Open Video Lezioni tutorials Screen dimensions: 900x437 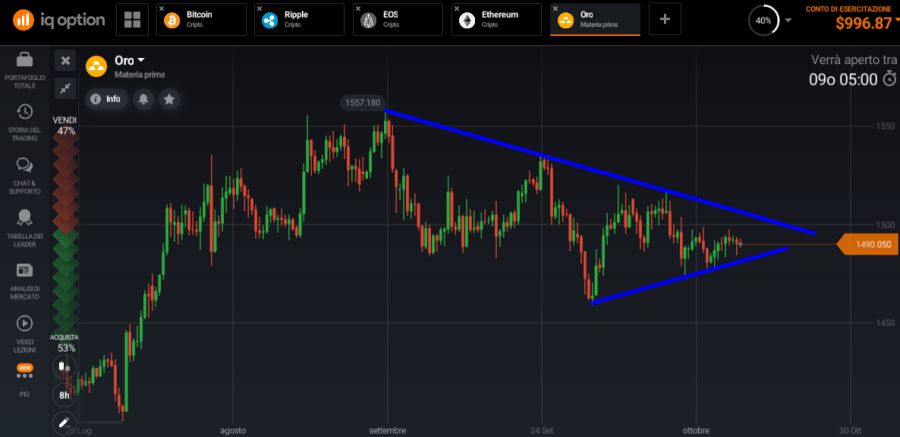point(24,331)
